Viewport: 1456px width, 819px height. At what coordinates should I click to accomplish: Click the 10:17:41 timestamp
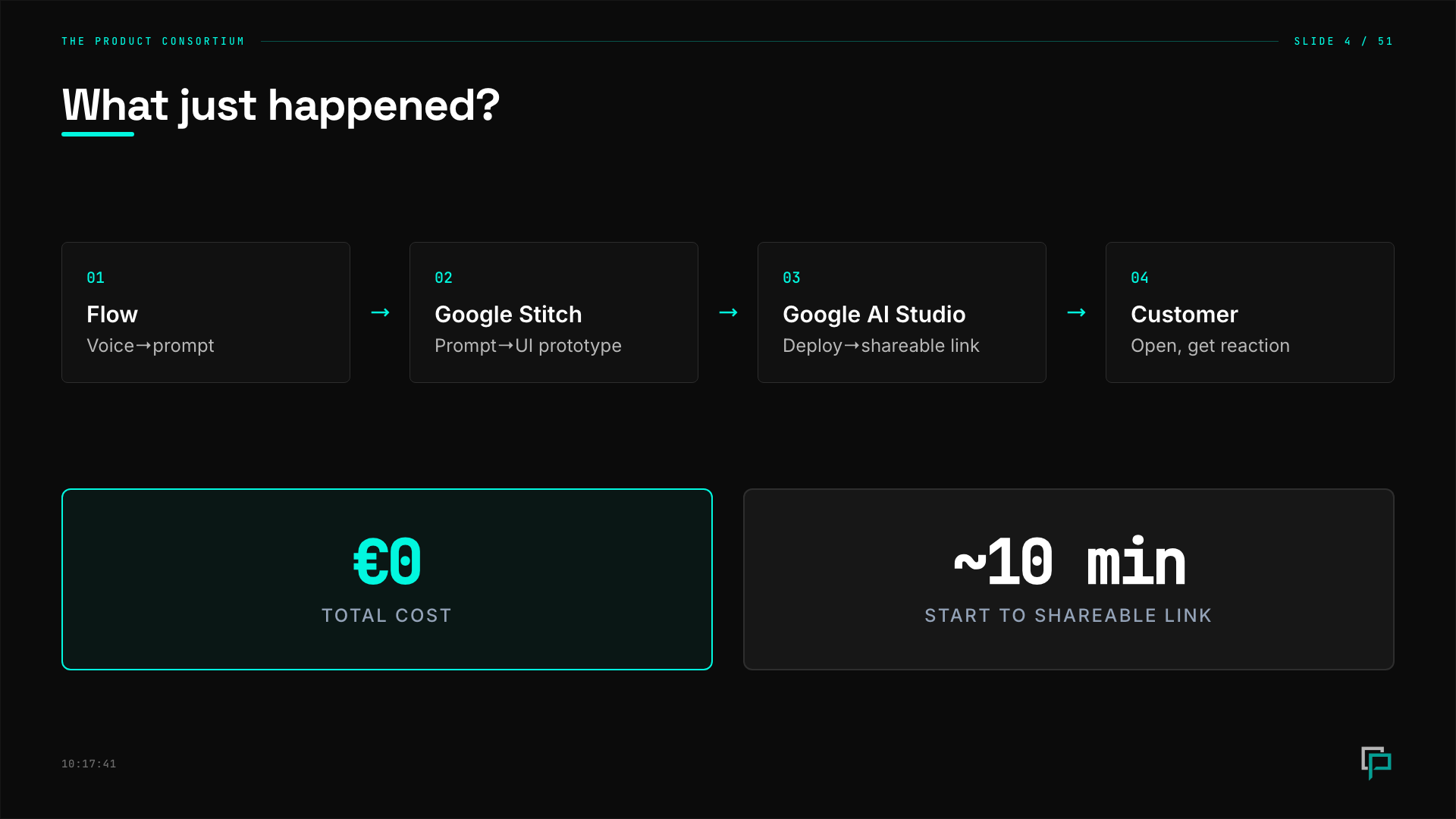[x=89, y=764]
